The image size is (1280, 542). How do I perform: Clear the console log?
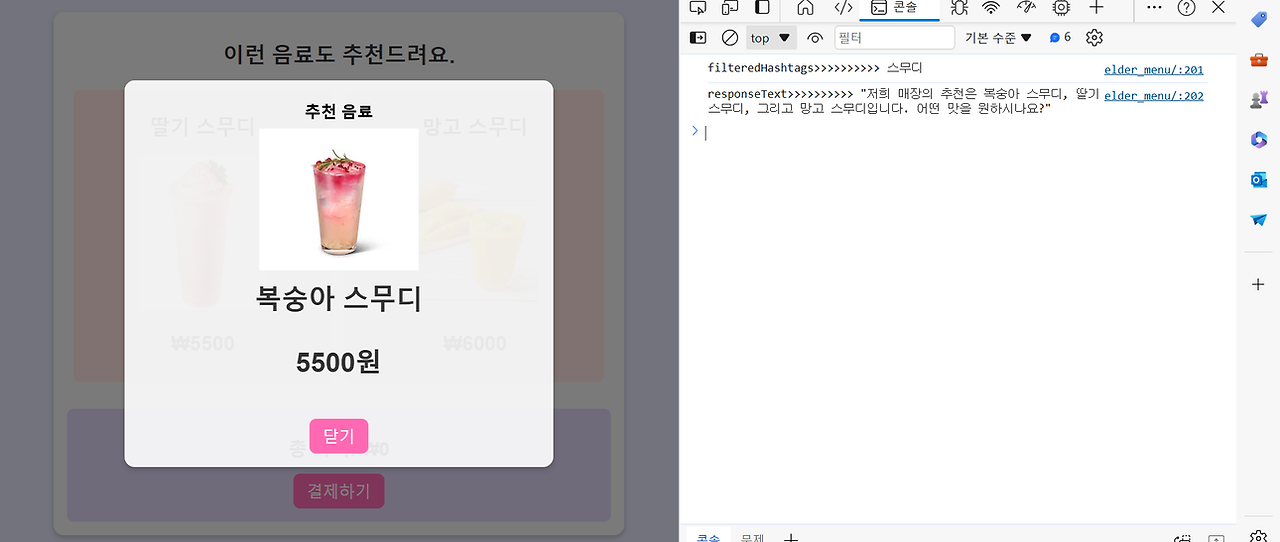point(730,37)
